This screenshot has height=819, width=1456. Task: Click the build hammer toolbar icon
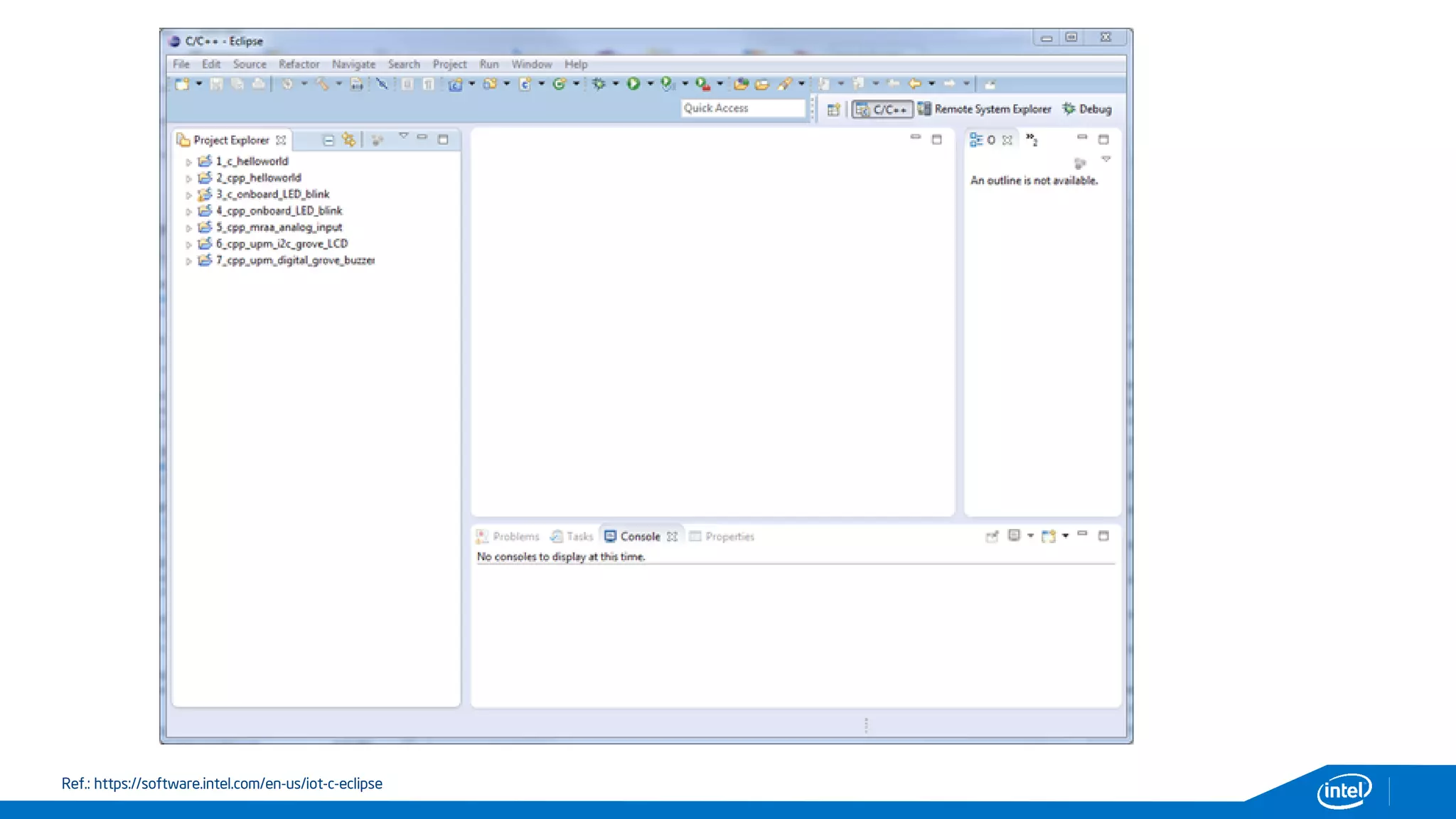tap(322, 84)
